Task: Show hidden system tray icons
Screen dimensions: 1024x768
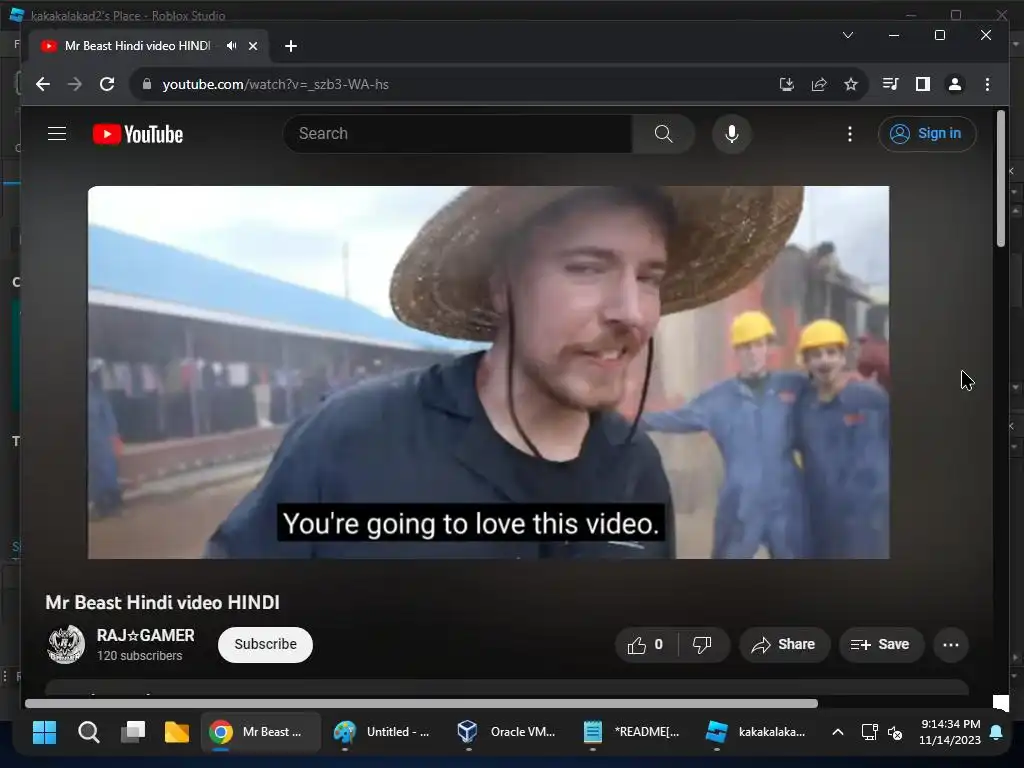Action: pos(838,732)
